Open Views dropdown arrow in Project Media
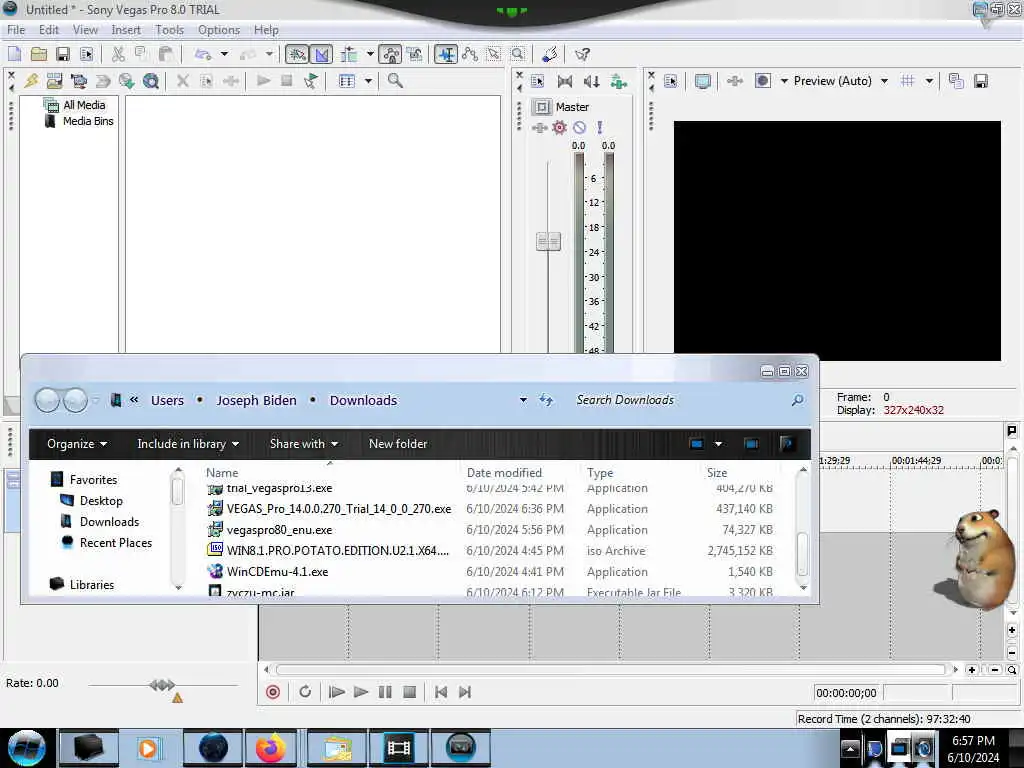Viewport: 1024px width, 768px height. pos(368,81)
